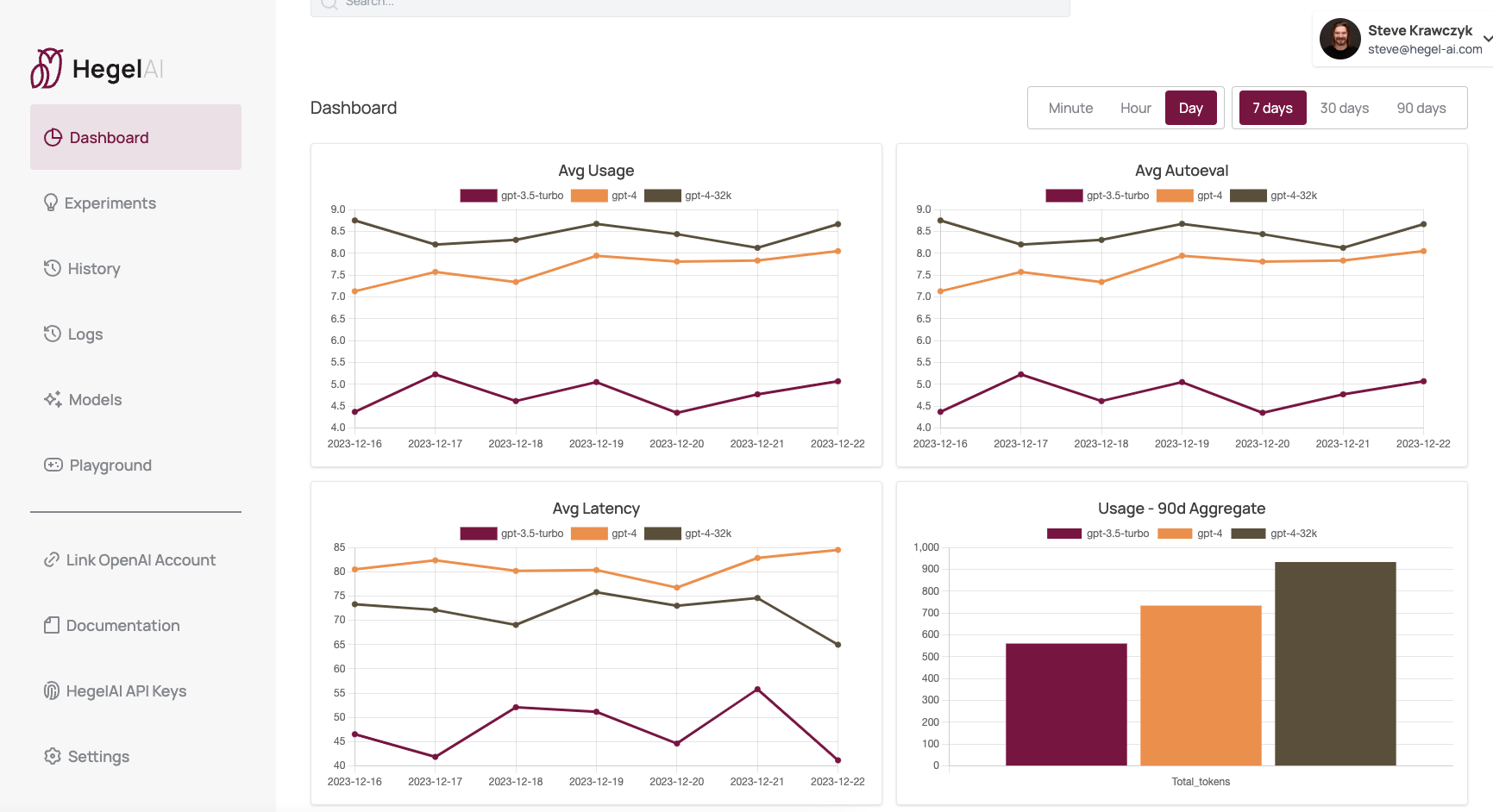This screenshot has width=1493, height=812.
Task: Toggle gpt-4-32k legend in Usage 90d Aggregate
Action: 1273,534
